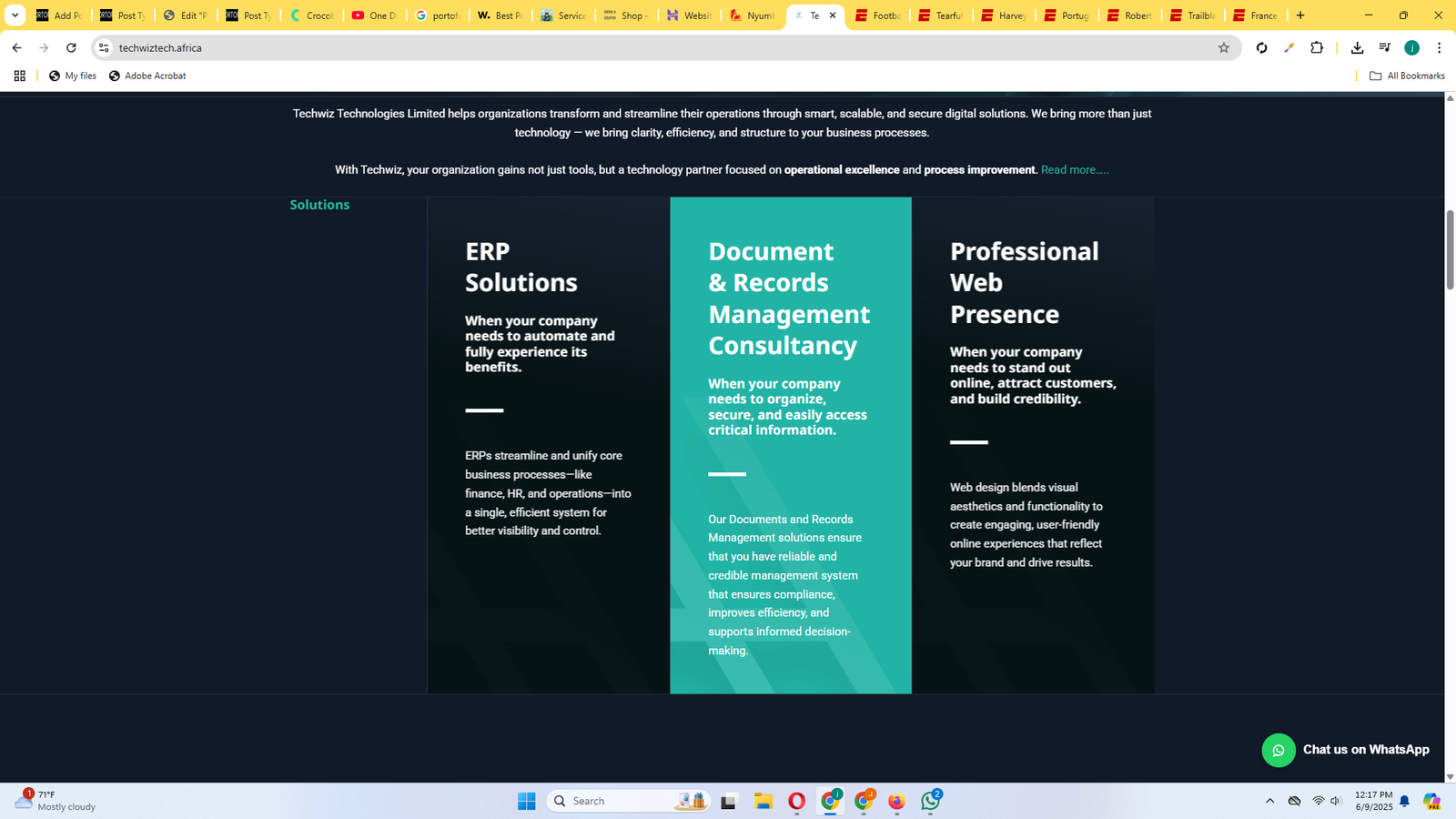Switch to the Crocoblock tab

coord(312,15)
